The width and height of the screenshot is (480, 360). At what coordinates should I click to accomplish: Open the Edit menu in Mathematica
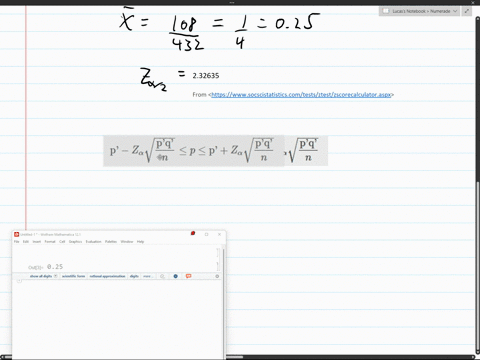pyautogui.click(x=26, y=242)
